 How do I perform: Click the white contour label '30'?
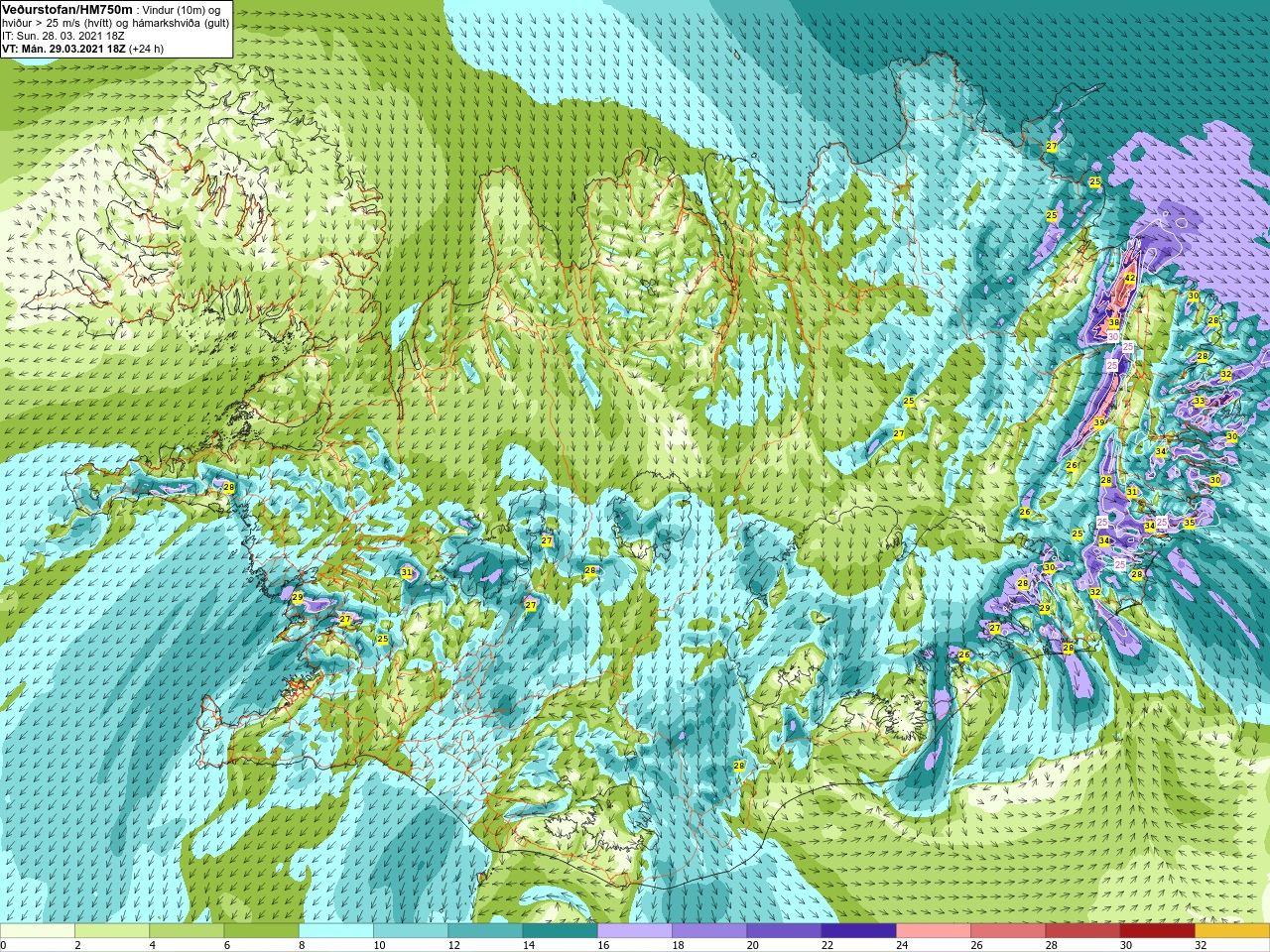pyautogui.click(x=1113, y=337)
